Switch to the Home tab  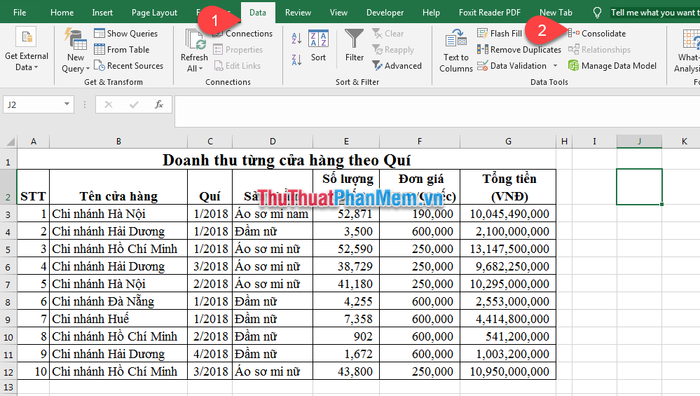pos(62,13)
